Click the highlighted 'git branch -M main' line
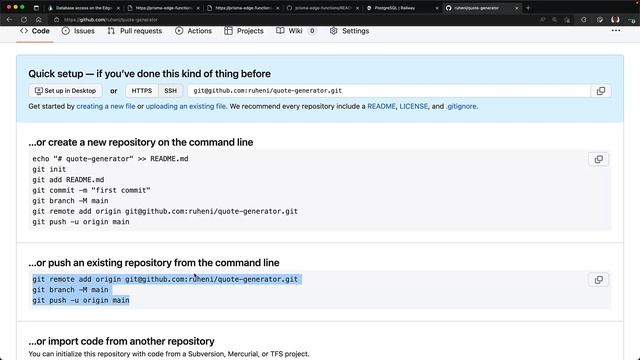Screen dimensions: 640x360 pyautogui.click(x=70, y=289)
